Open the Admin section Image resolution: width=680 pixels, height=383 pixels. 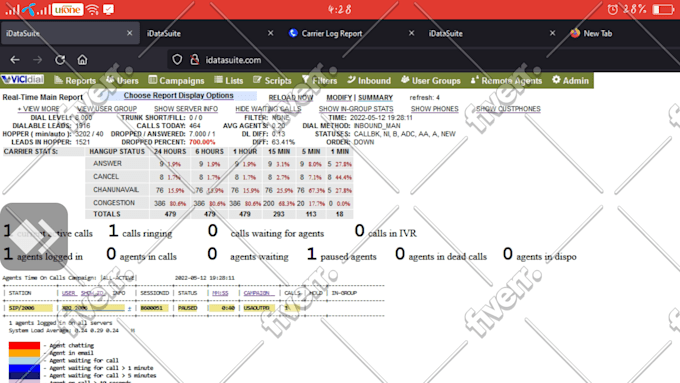(x=570, y=81)
